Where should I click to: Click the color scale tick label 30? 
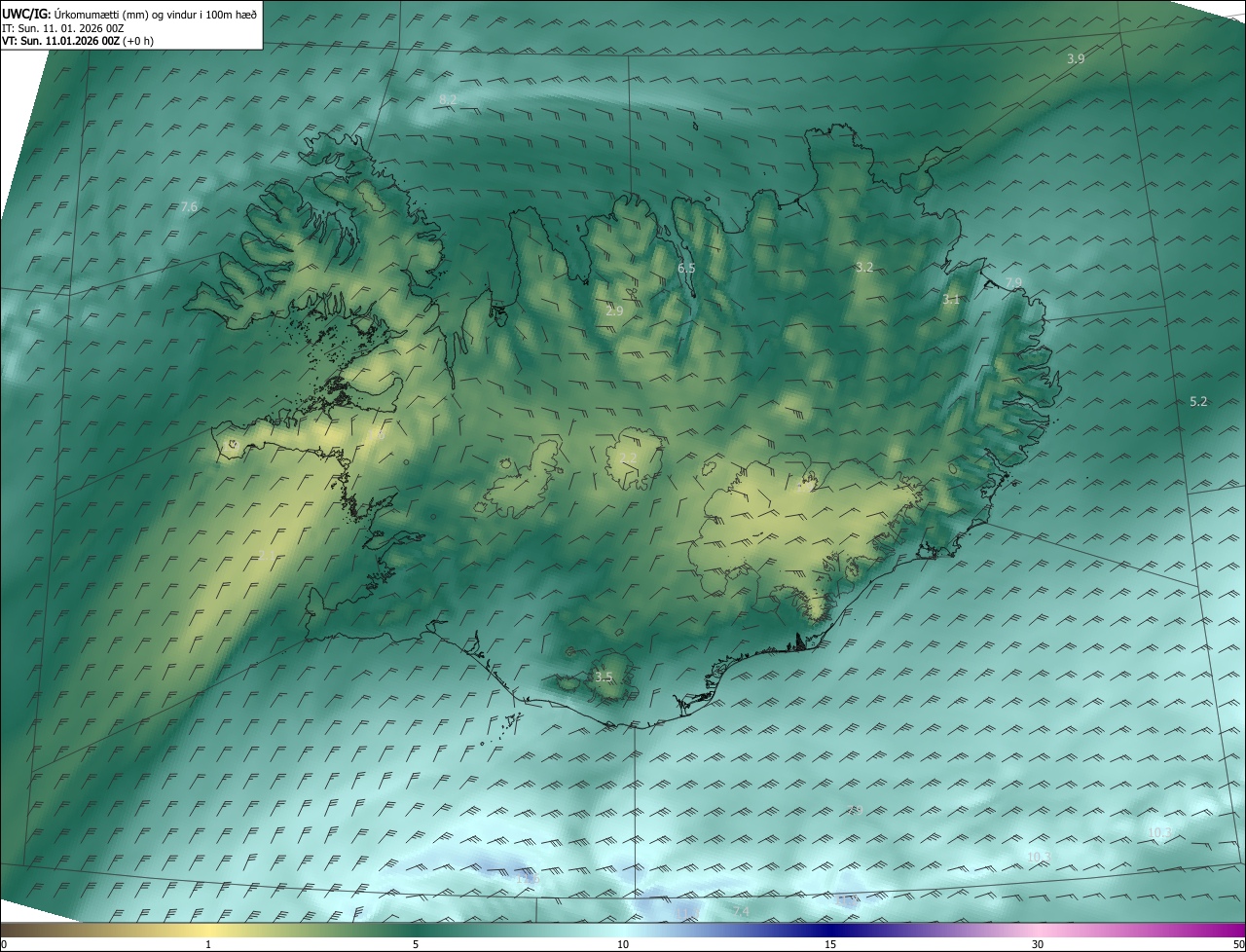1038,944
